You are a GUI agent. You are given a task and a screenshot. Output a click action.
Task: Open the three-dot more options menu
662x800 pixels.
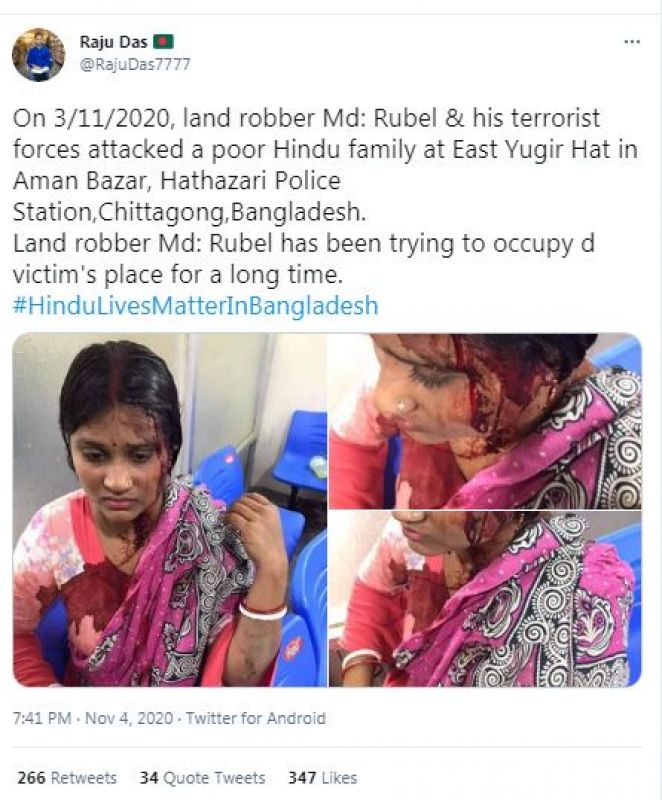(x=632, y=41)
